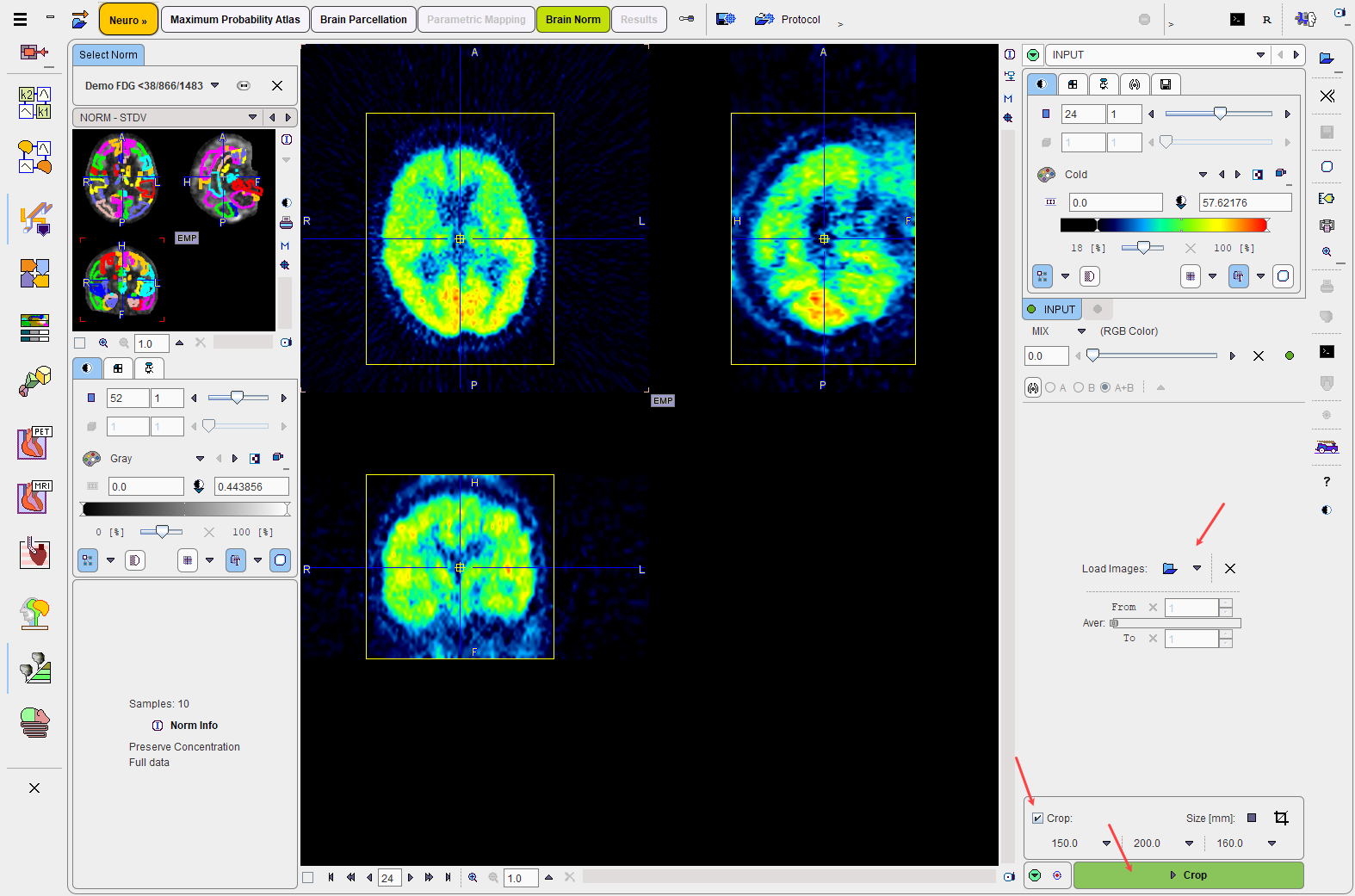
Task: Click the Neuro » button
Action: (128, 20)
